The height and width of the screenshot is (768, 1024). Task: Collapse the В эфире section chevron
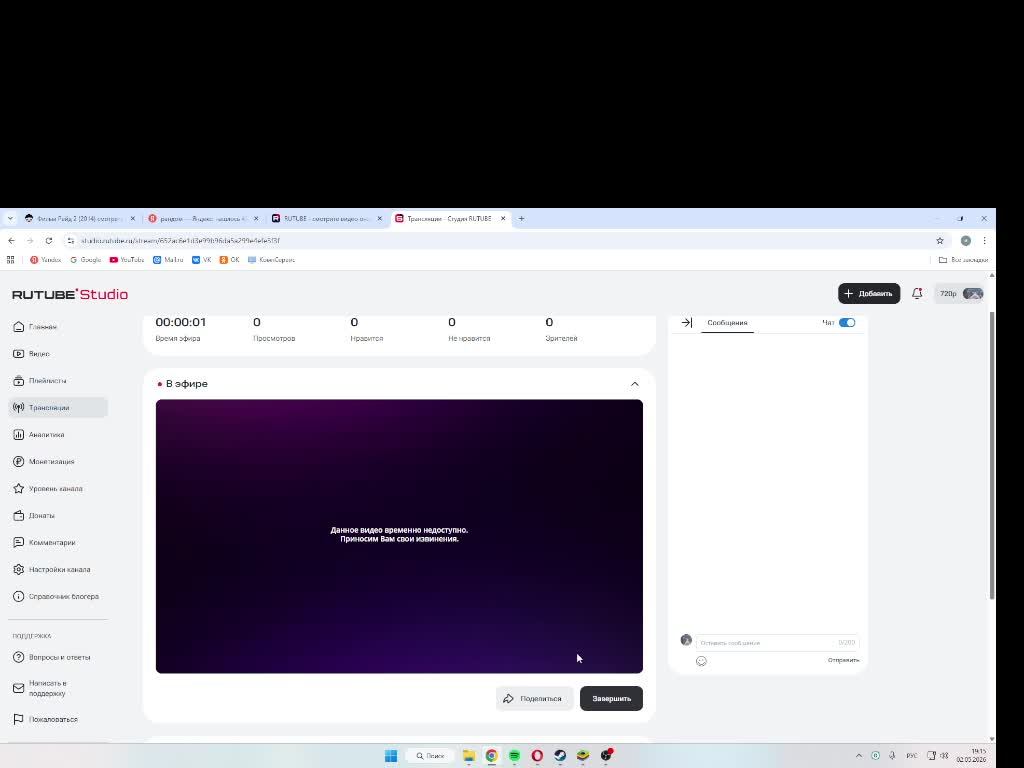click(x=635, y=384)
